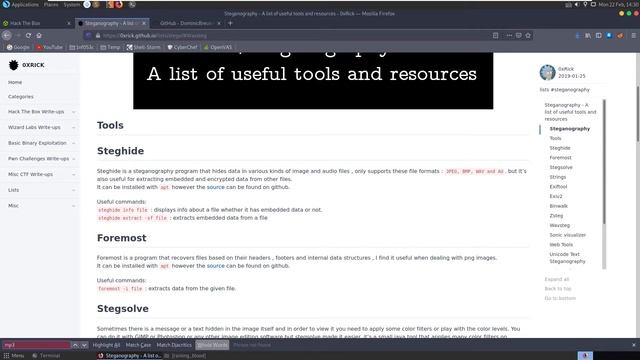Open the Firefox library icon
This screenshot has width=640, height=360.
point(588,36)
